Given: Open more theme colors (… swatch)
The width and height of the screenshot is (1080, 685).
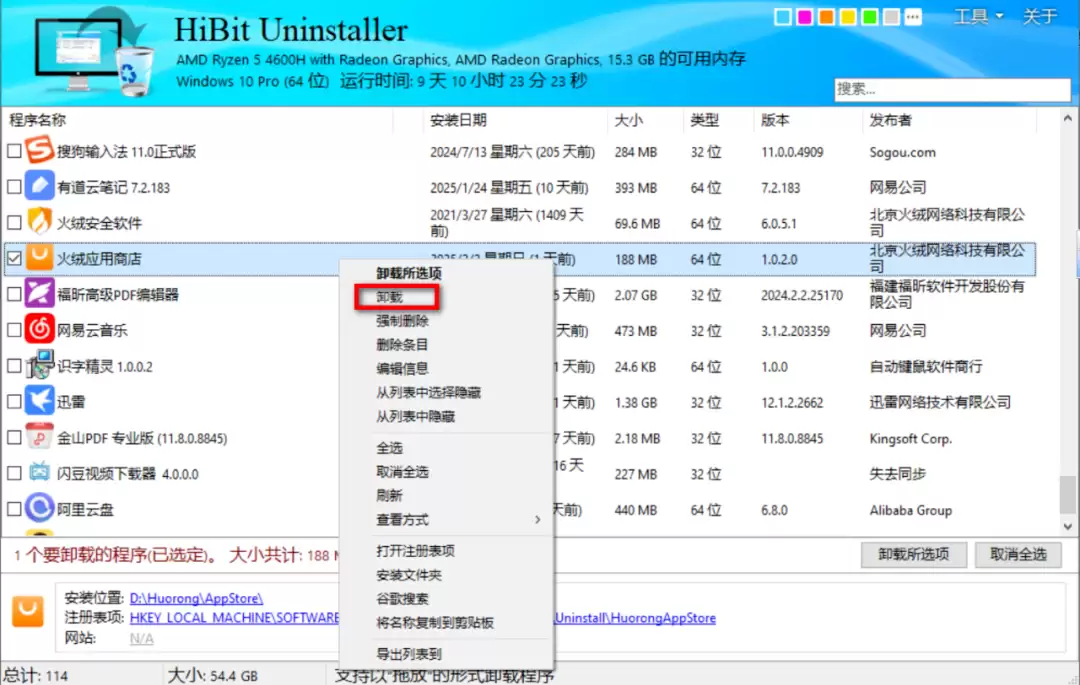Looking at the screenshot, I should click(x=913, y=17).
